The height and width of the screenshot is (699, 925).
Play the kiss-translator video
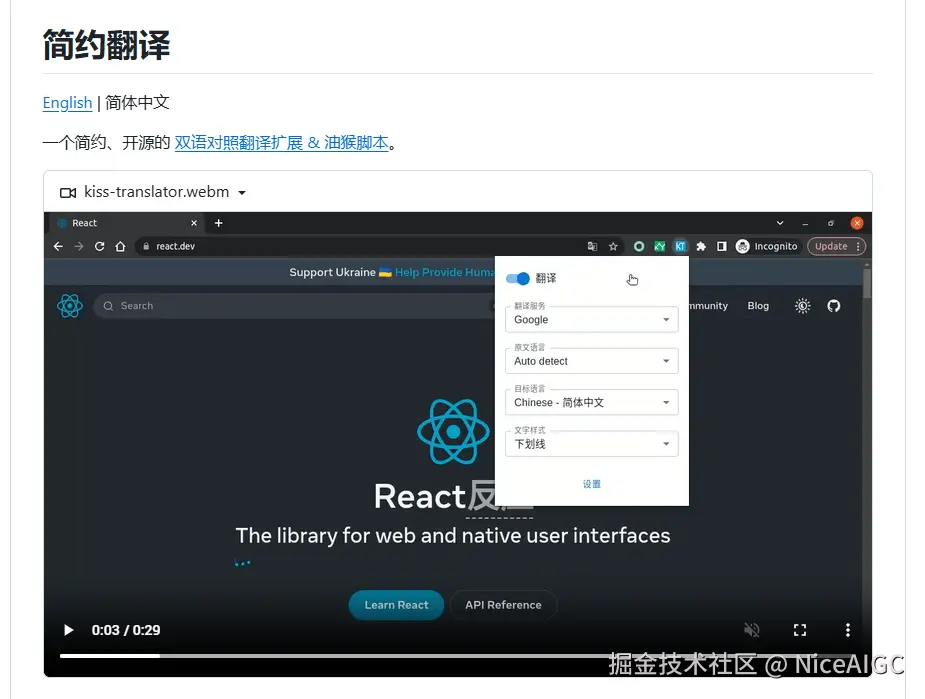coord(68,630)
